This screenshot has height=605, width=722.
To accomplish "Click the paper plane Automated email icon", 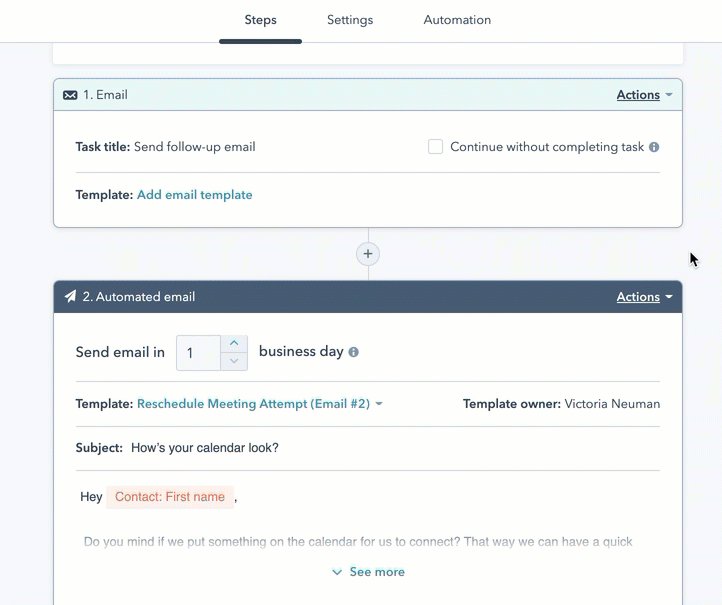I will 70,297.
